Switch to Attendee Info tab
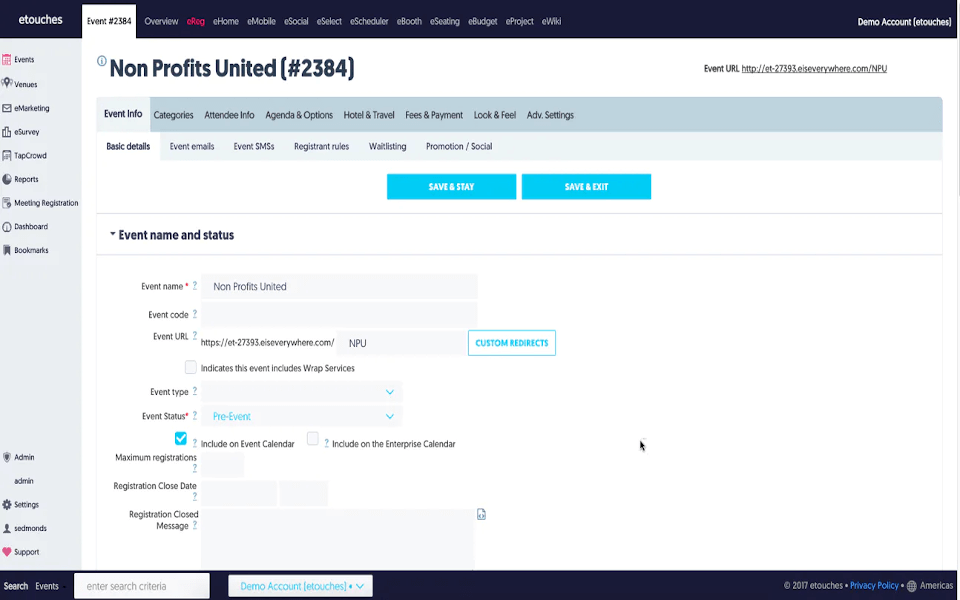 (x=229, y=115)
